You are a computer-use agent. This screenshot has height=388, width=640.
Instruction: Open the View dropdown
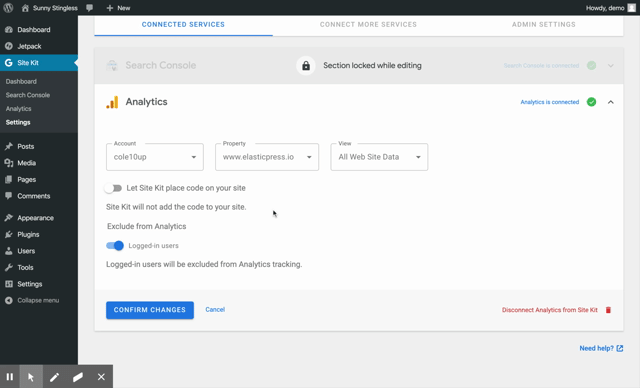tap(379, 157)
